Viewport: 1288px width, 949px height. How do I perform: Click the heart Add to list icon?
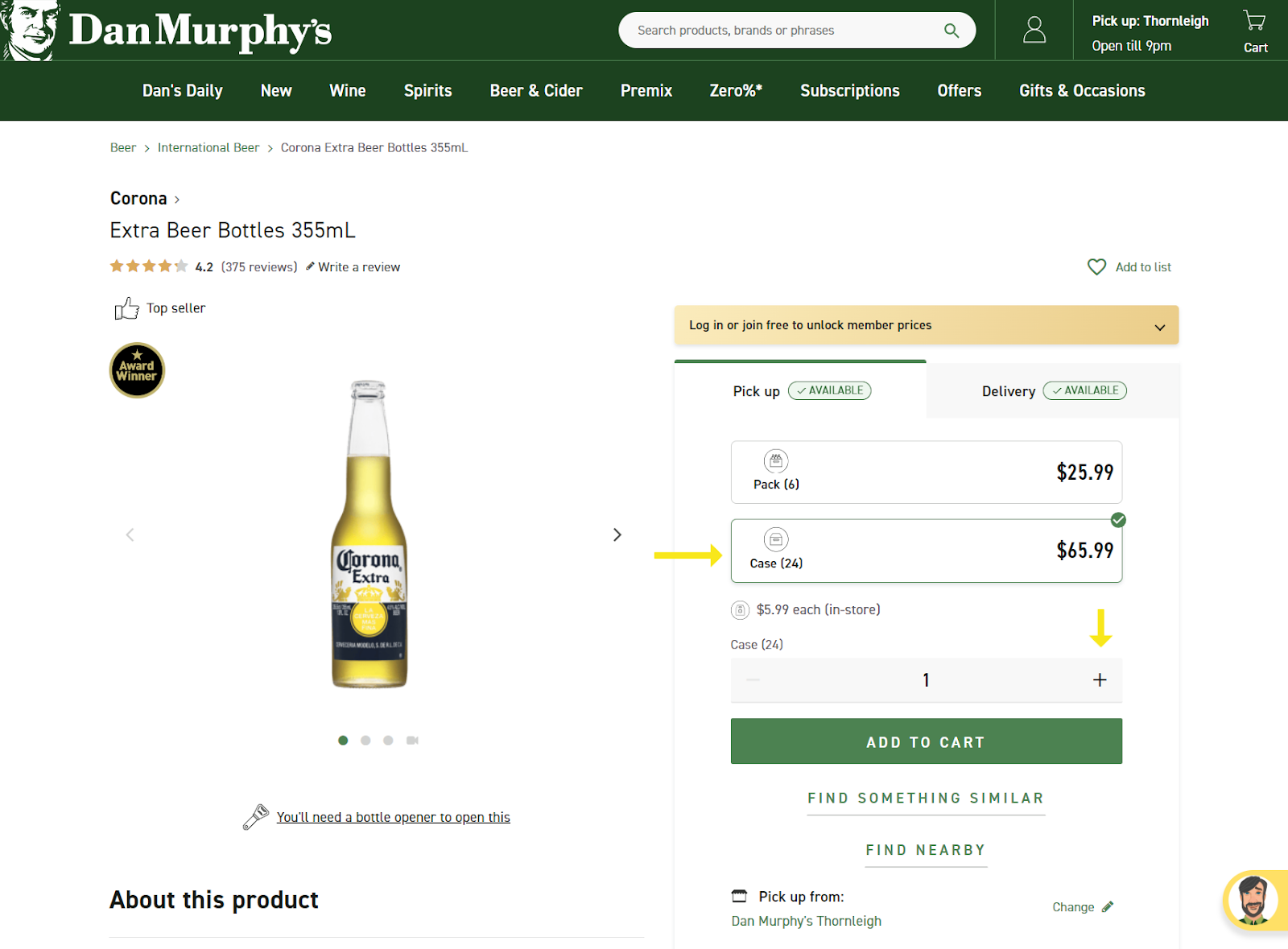coord(1096,267)
